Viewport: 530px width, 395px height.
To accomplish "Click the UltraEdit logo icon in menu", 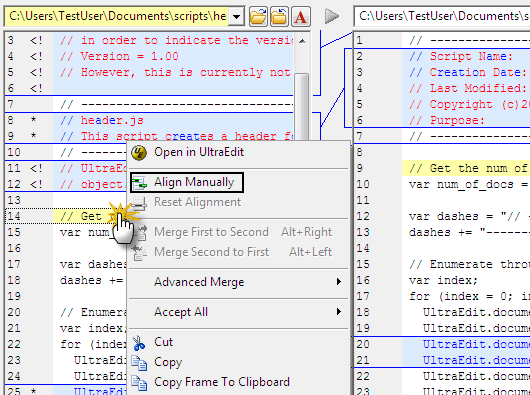I will pos(139,153).
